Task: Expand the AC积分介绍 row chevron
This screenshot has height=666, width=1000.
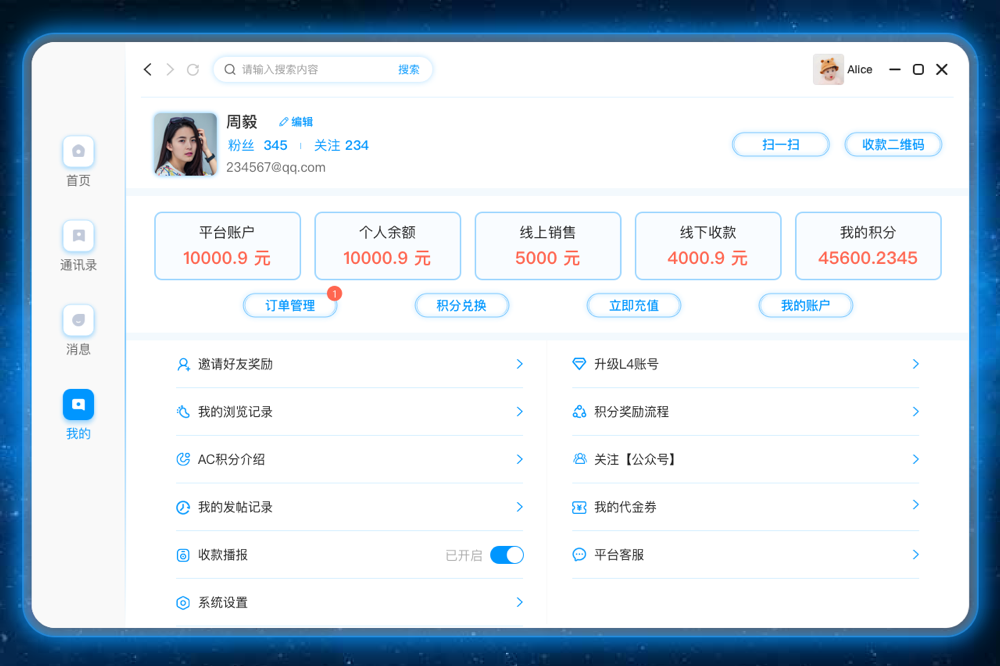Action: [520, 459]
